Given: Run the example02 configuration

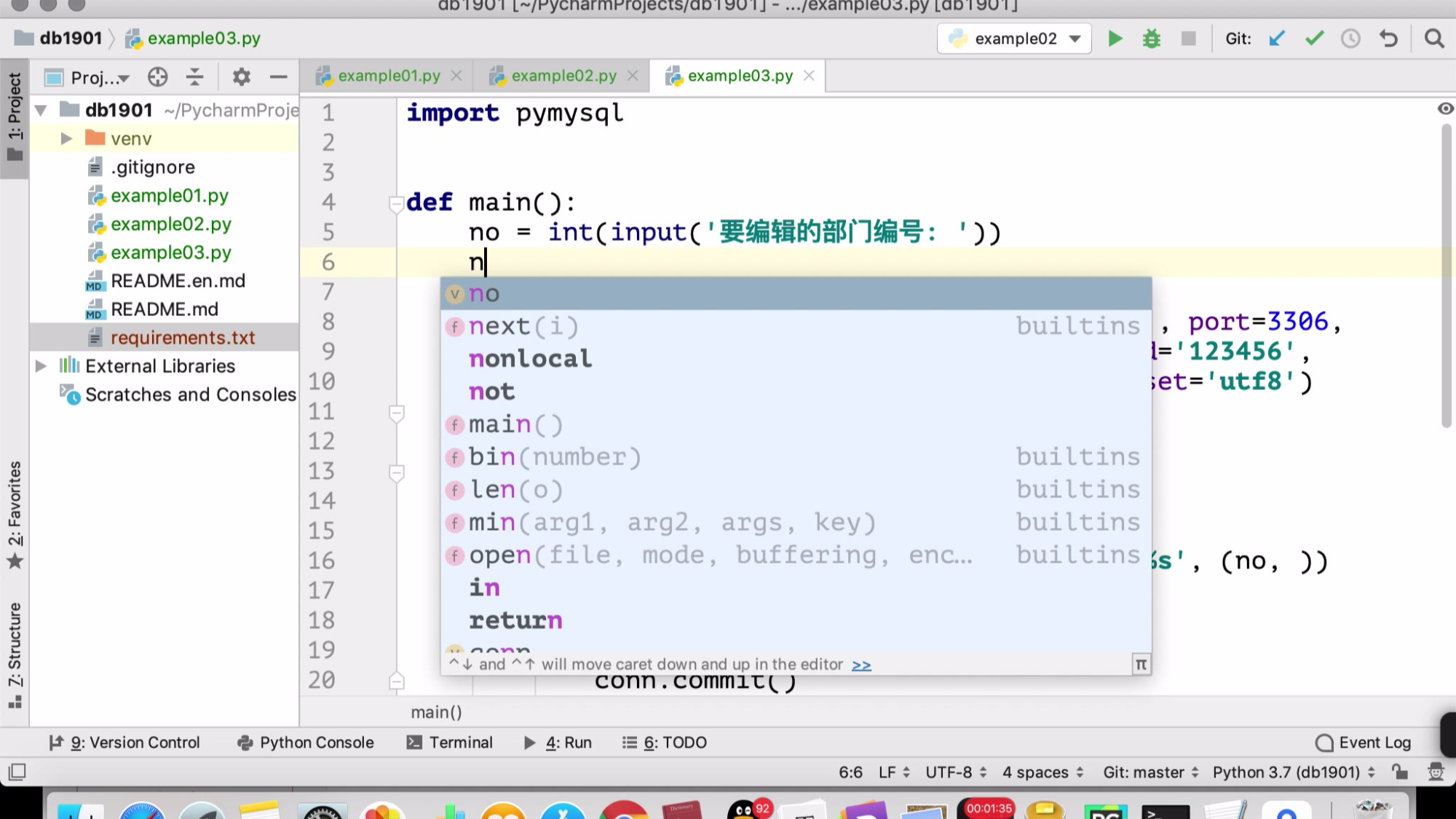Looking at the screenshot, I should (1115, 39).
